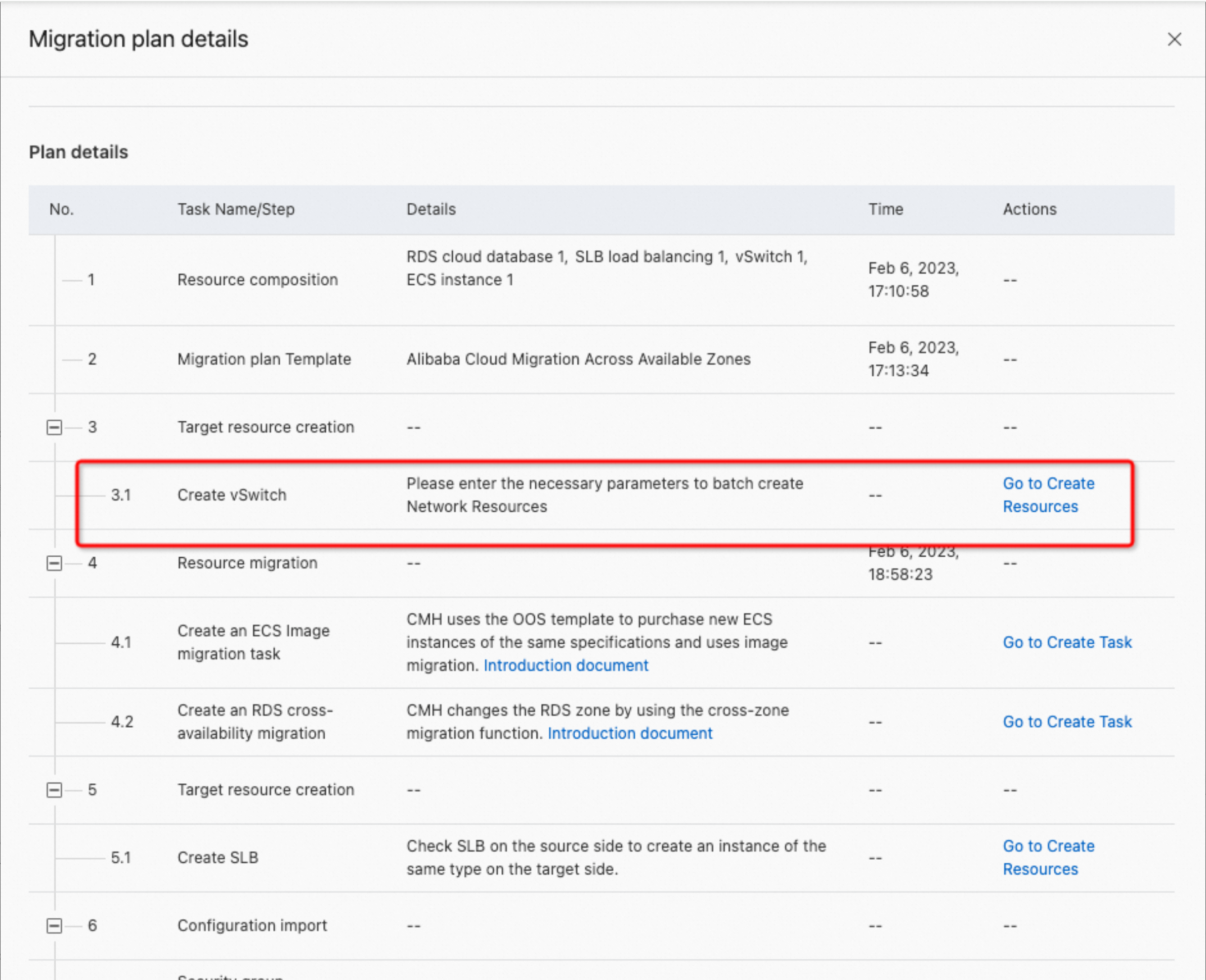Click 'Alibaba Cloud Migration Across Available Zones' detail
This screenshot has height=980, width=1206.
(x=579, y=359)
